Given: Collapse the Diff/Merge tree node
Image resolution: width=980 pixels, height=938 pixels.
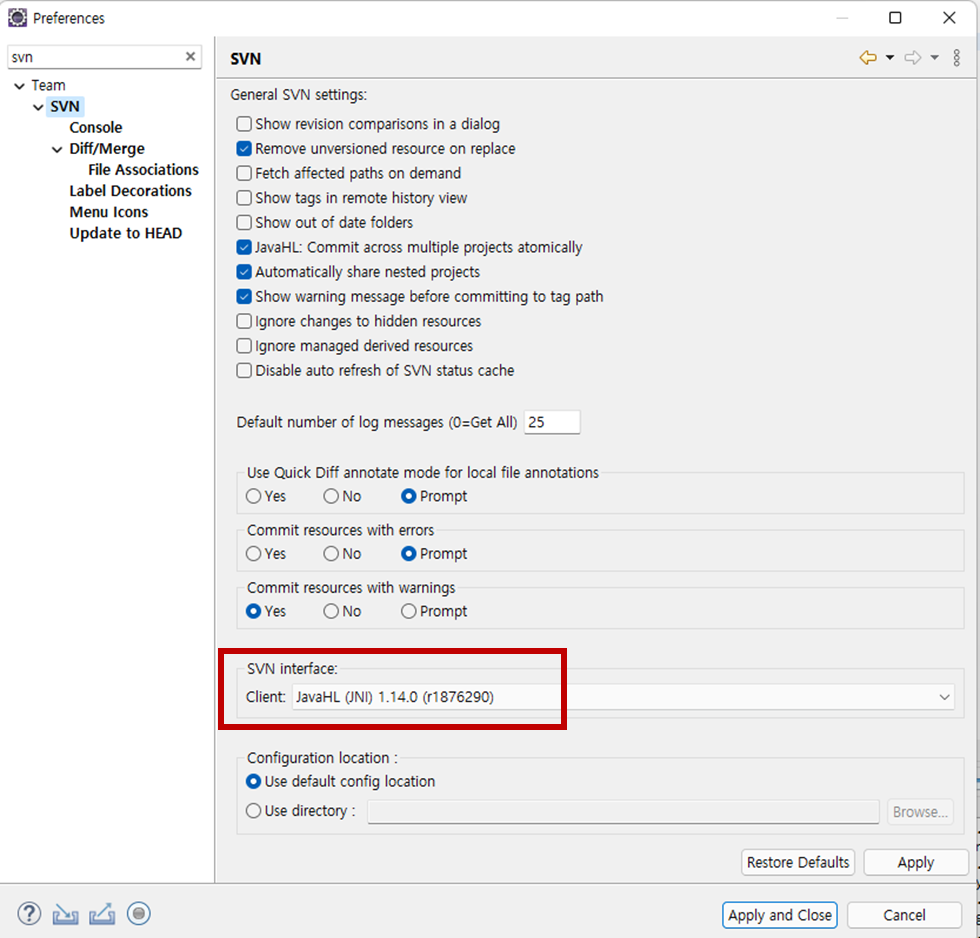Looking at the screenshot, I should (x=57, y=149).
